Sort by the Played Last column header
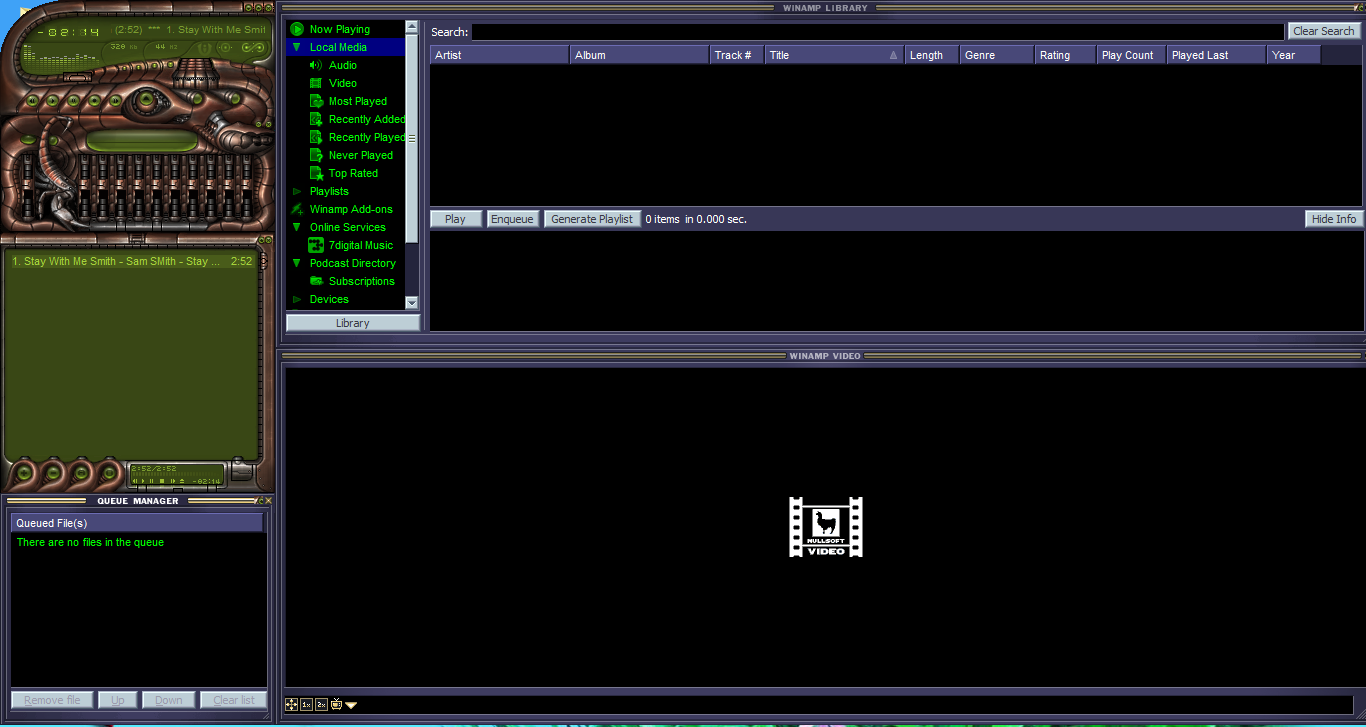This screenshot has height=727, width=1366. (x=1217, y=55)
